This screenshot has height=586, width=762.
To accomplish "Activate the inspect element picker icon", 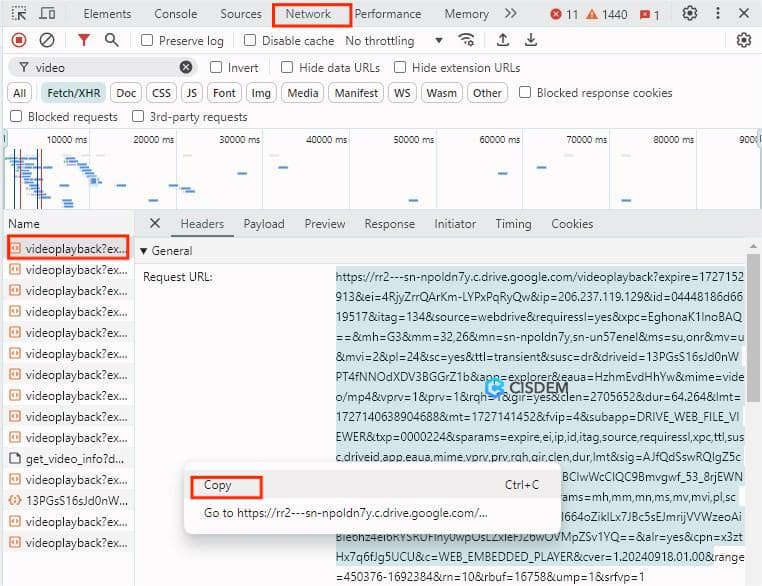I will pyautogui.click(x=19, y=14).
